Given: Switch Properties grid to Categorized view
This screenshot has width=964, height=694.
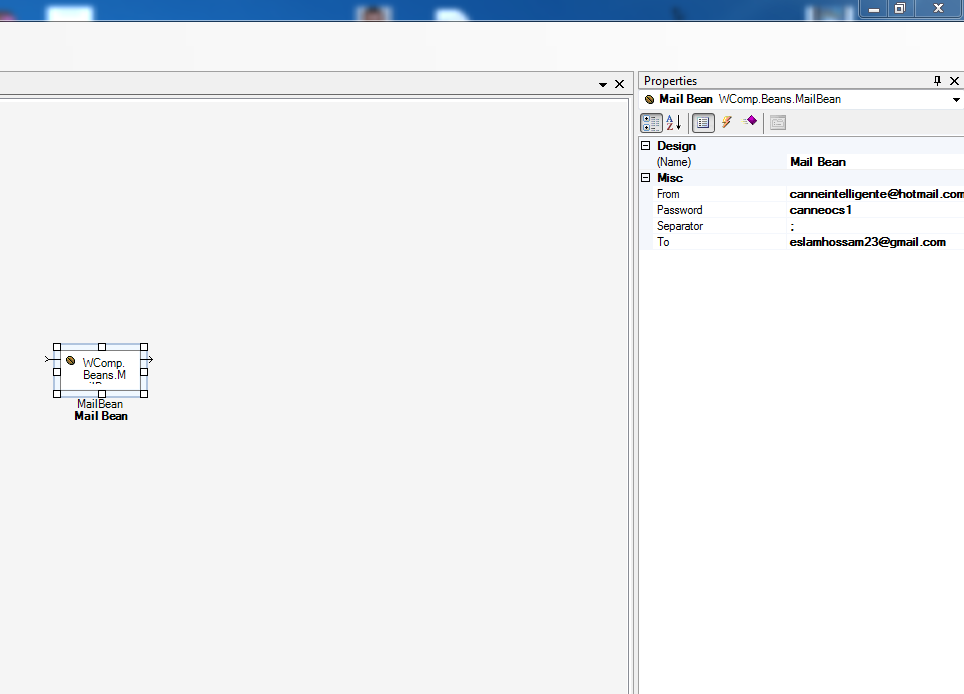Looking at the screenshot, I should tap(650, 122).
